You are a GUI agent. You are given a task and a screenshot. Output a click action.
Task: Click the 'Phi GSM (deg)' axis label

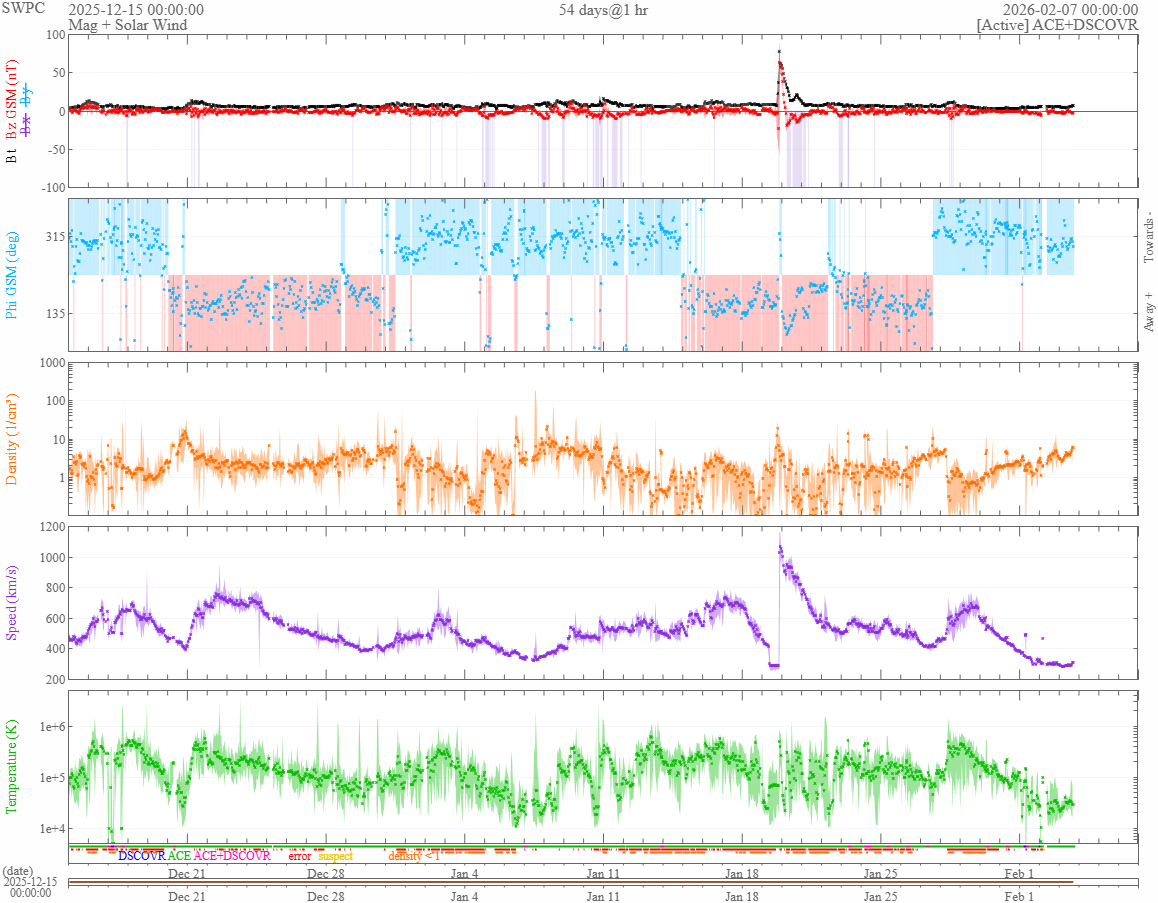[11, 275]
